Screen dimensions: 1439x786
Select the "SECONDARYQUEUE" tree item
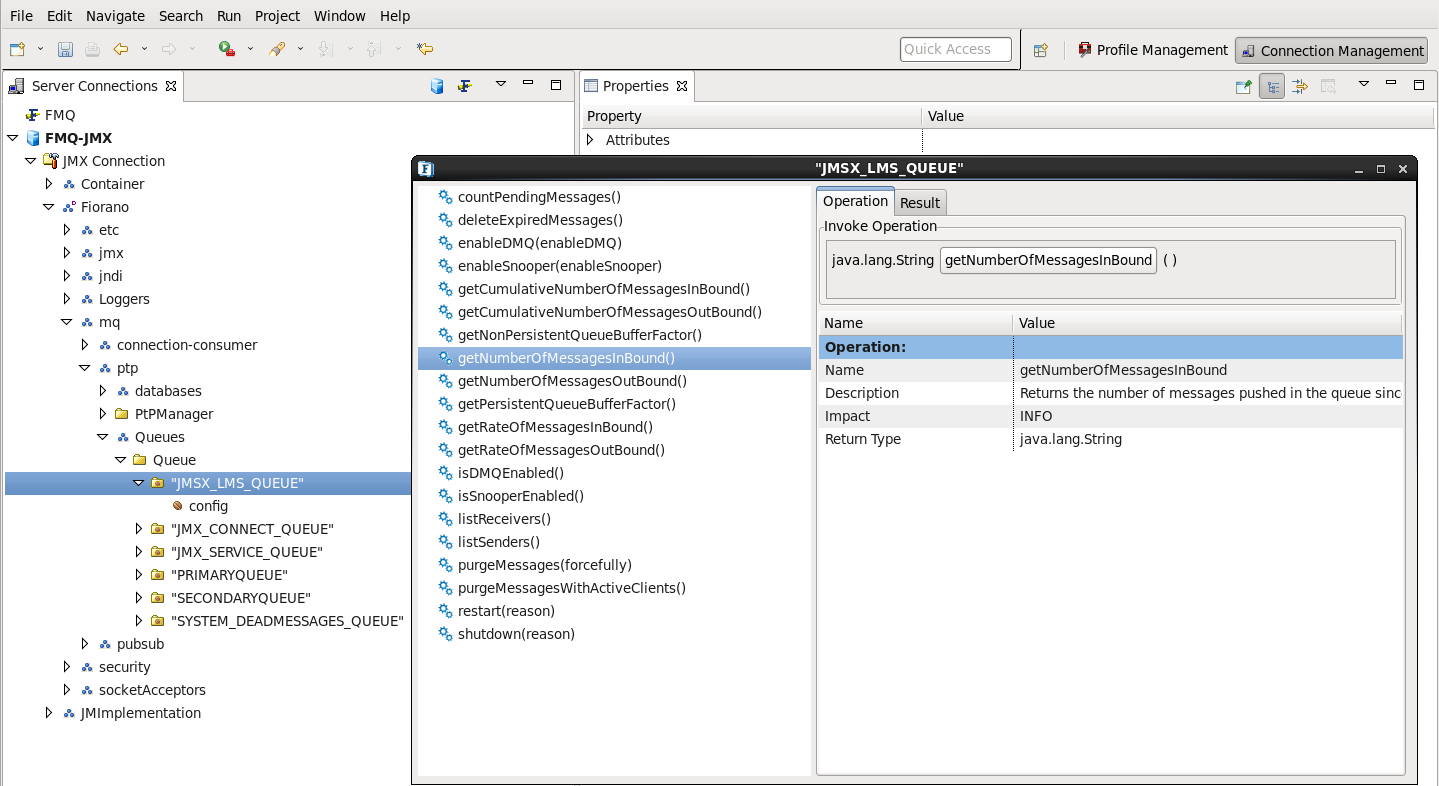[x=241, y=598]
